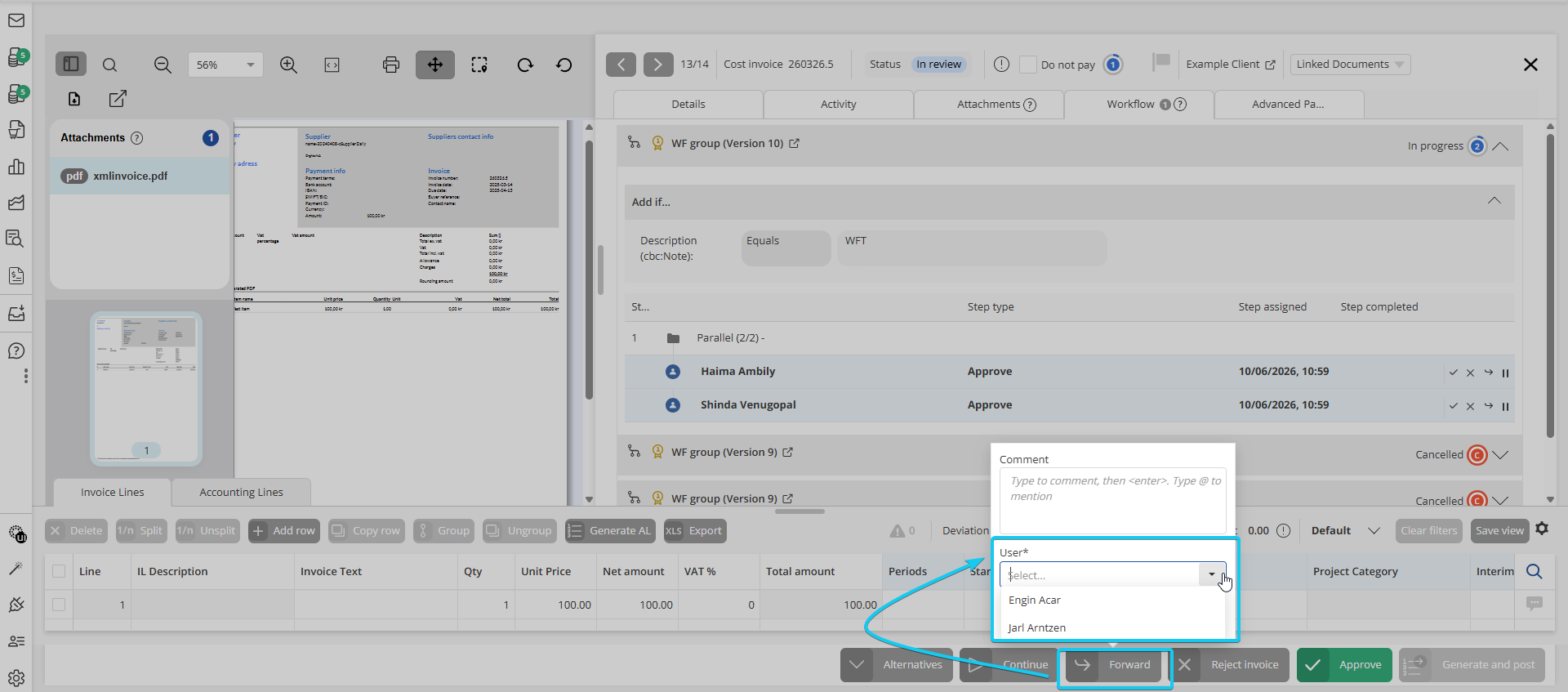
Task: Click the green Approve button
Action: [x=1345, y=664]
